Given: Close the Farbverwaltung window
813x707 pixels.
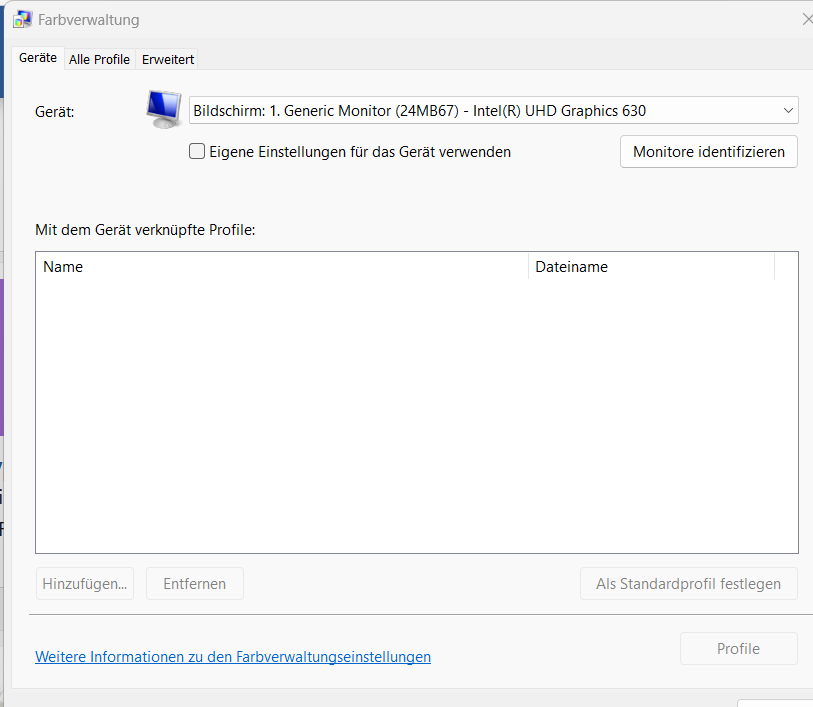Looking at the screenshot, I should pyautogui.click(x=807, y=20).
